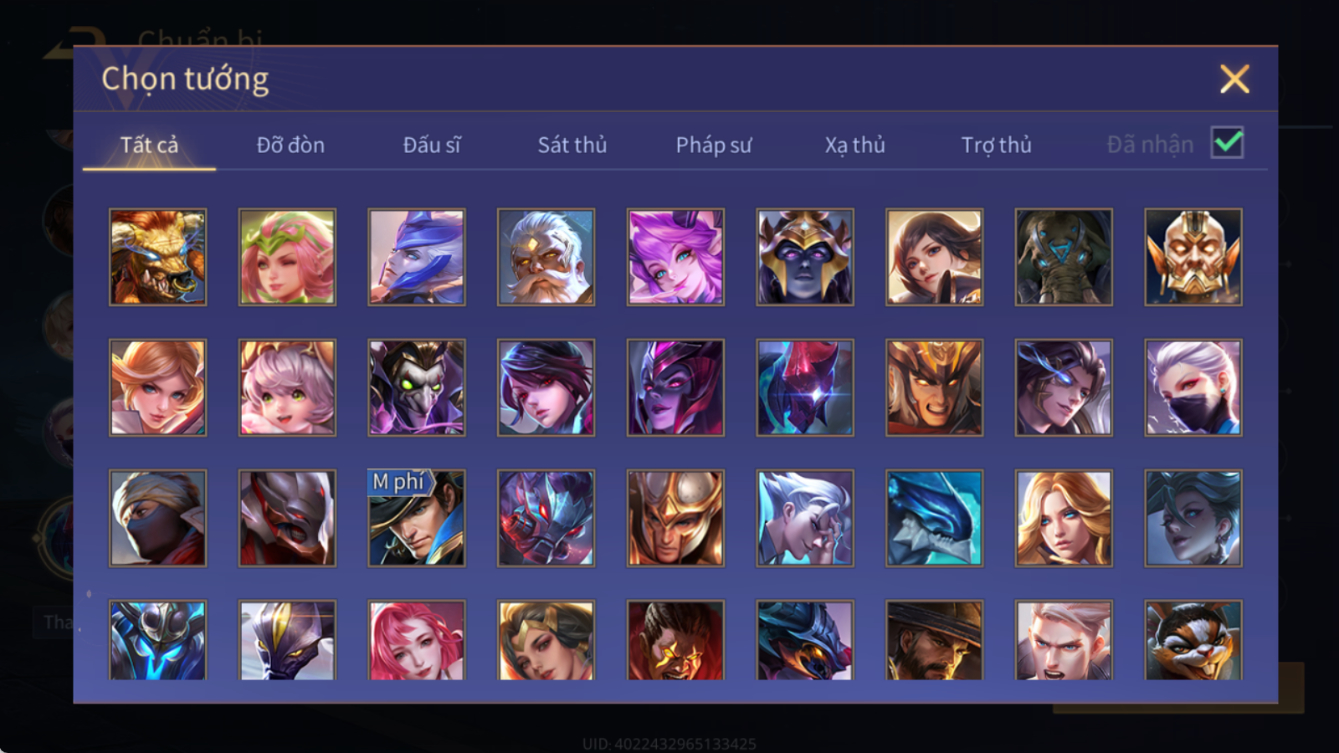Viewport: 1339px width, 753px height.
Task: Open the Sát thủ tab
Action: click(x=572, y=145)
